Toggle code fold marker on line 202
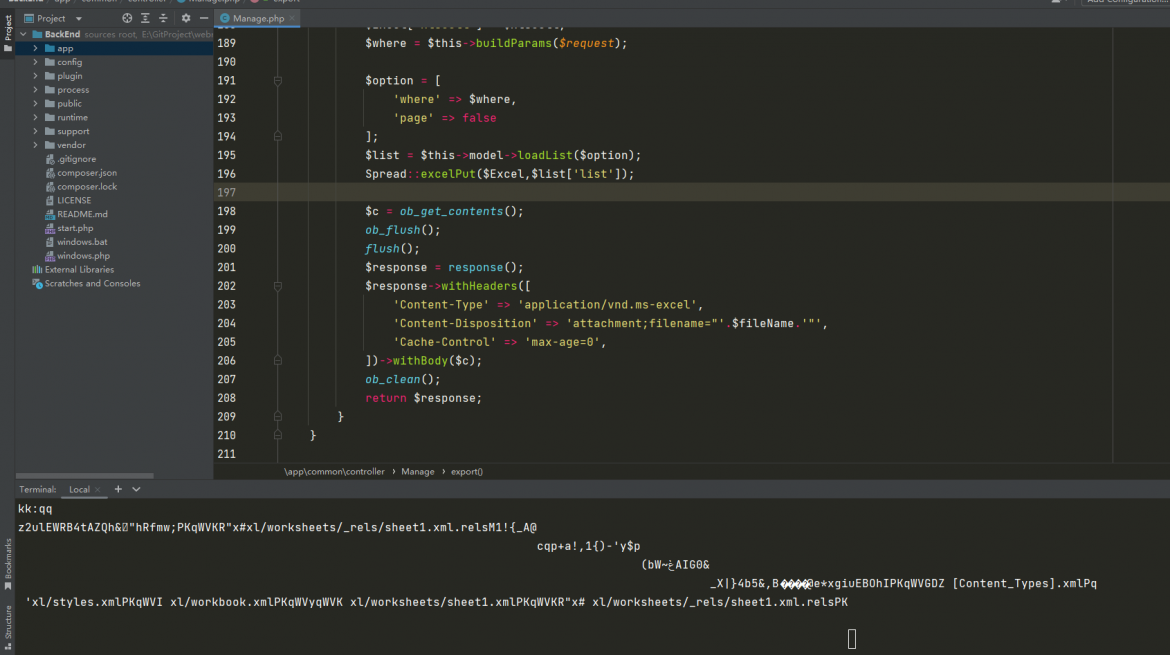Viewport: 1170px width, 655px height. click(x=278, y=286)
